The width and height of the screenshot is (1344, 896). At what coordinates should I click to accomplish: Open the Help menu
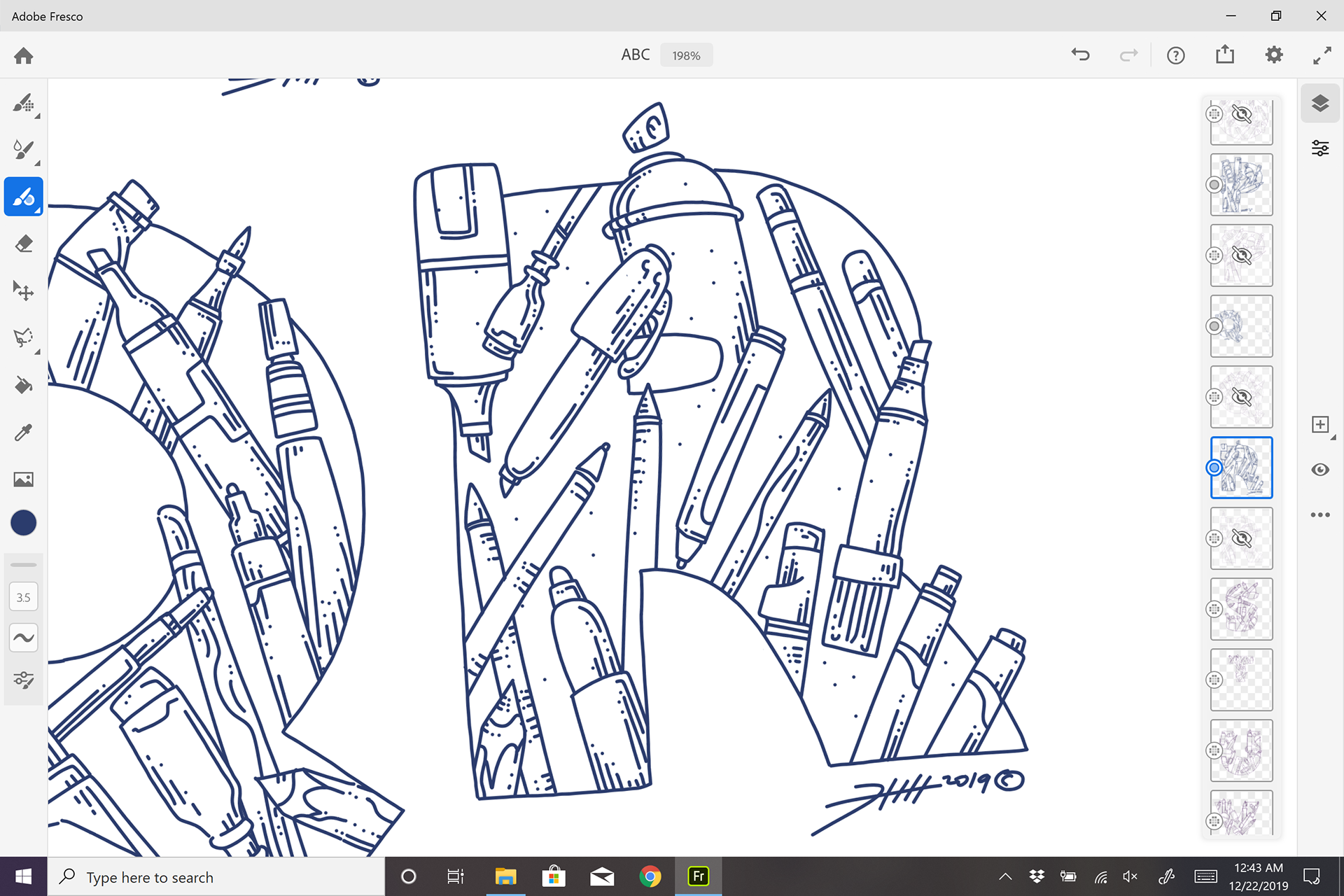tap(1176, 55)
